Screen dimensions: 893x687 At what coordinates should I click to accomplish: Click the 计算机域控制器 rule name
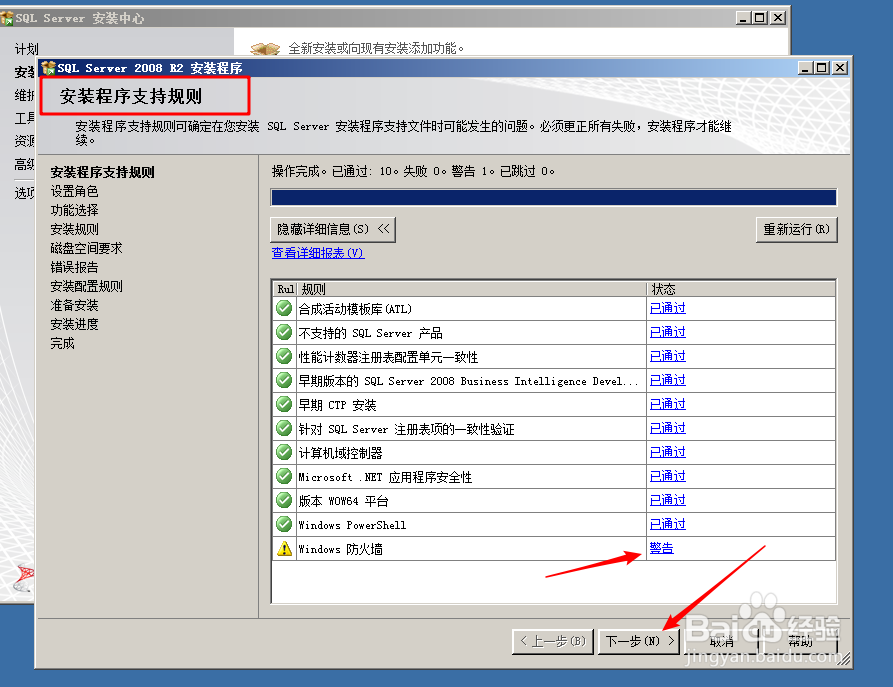(x=340, y=453)
